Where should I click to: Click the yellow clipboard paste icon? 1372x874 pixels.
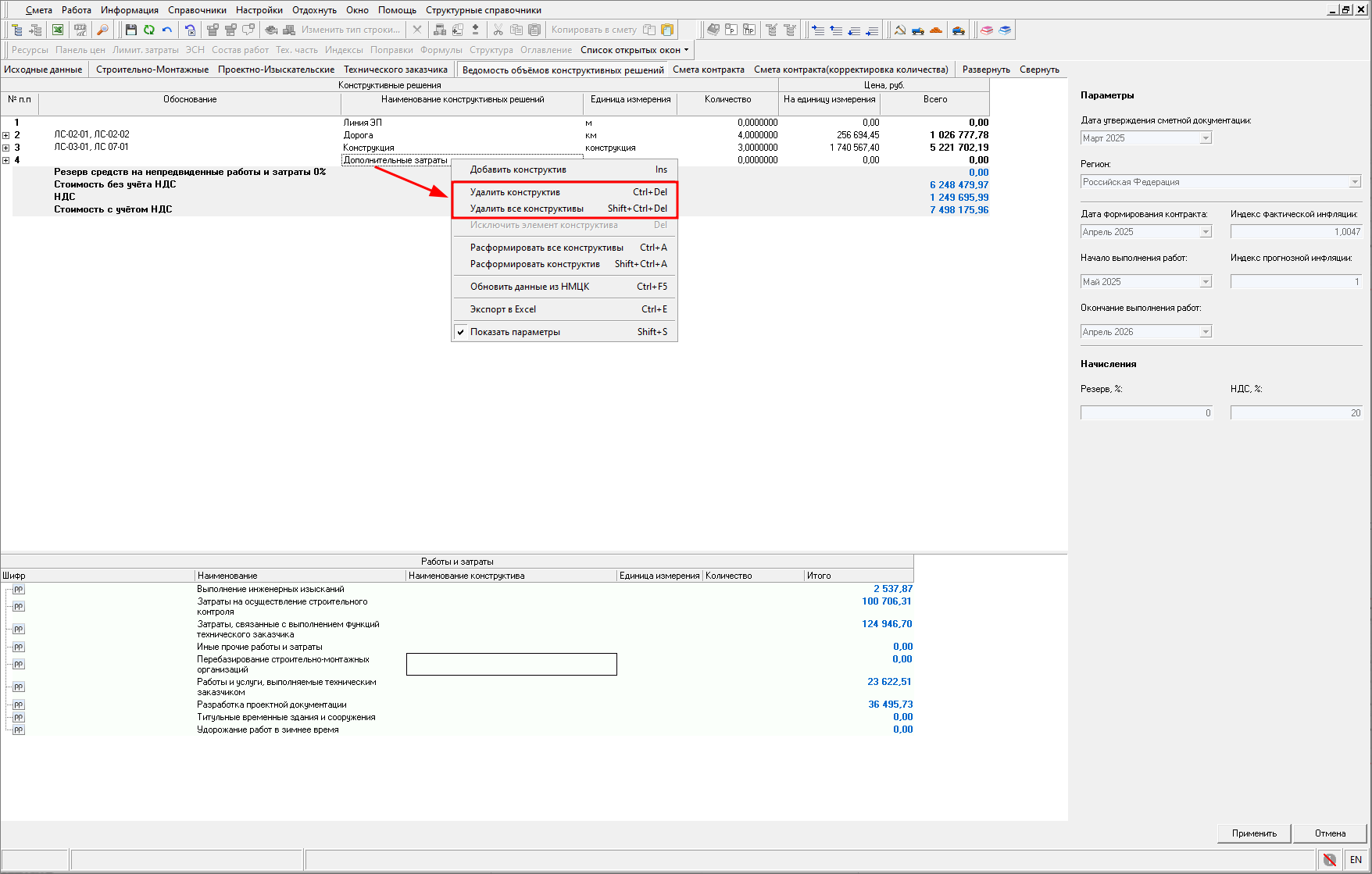click(667, 30)
